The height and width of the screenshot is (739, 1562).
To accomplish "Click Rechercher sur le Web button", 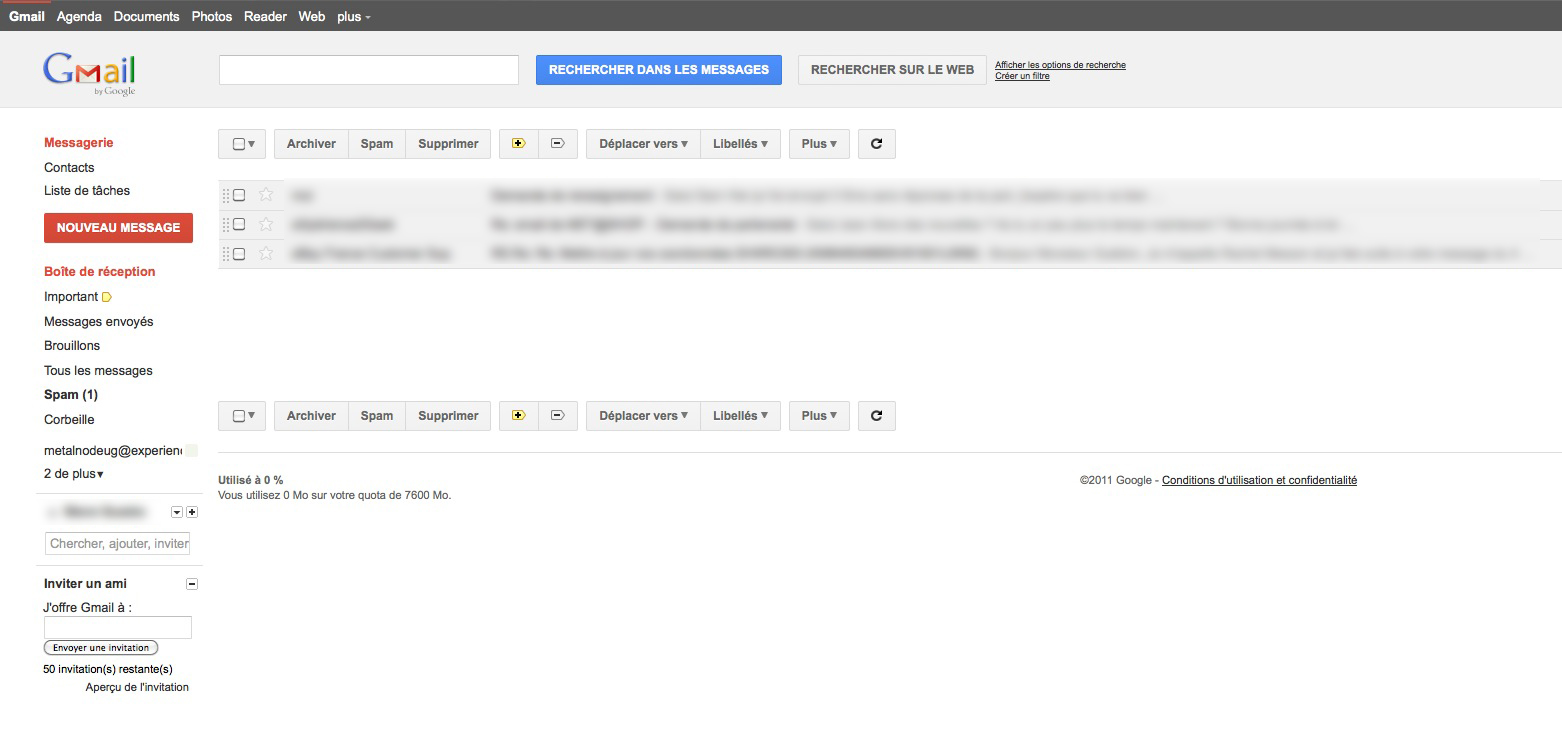I will [892, 70].
